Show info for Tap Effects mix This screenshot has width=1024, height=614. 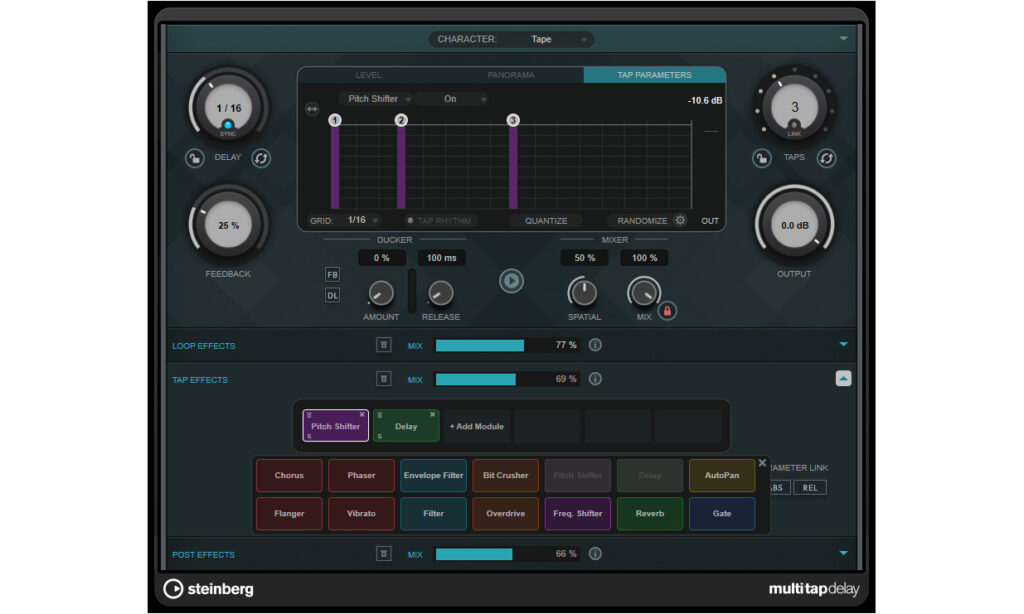[x=595, y=379]
